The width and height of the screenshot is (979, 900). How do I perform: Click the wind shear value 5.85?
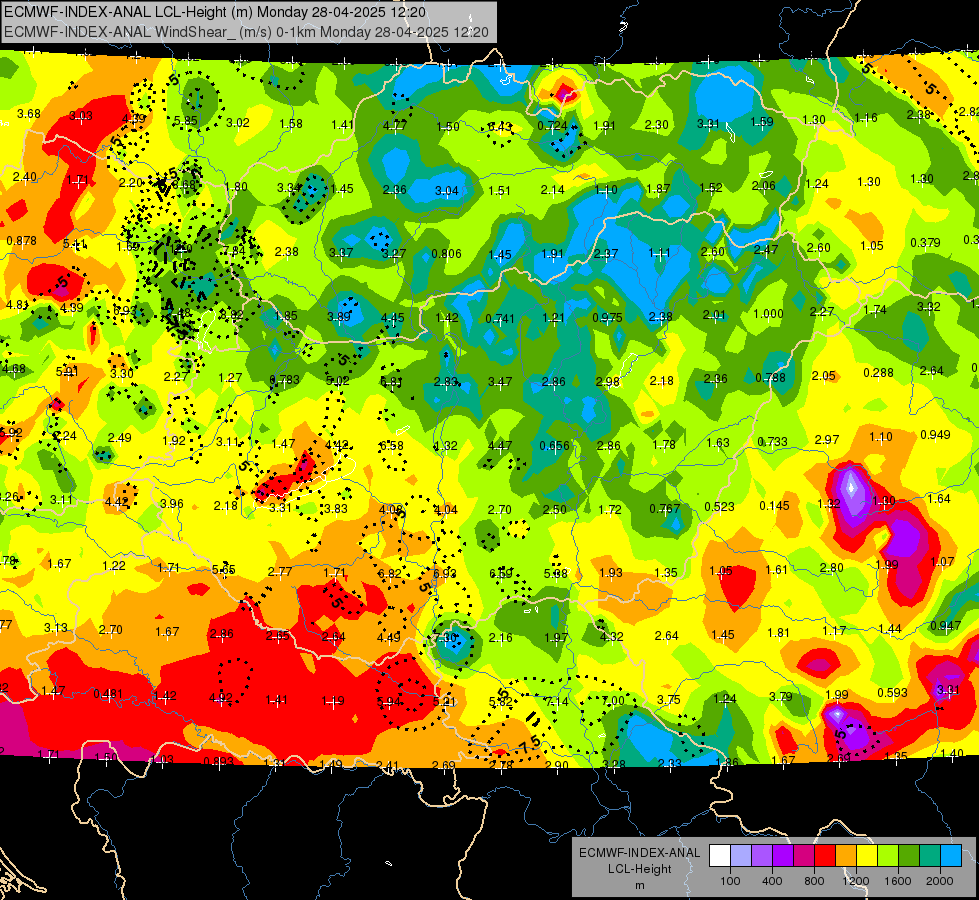pos(185,121)
